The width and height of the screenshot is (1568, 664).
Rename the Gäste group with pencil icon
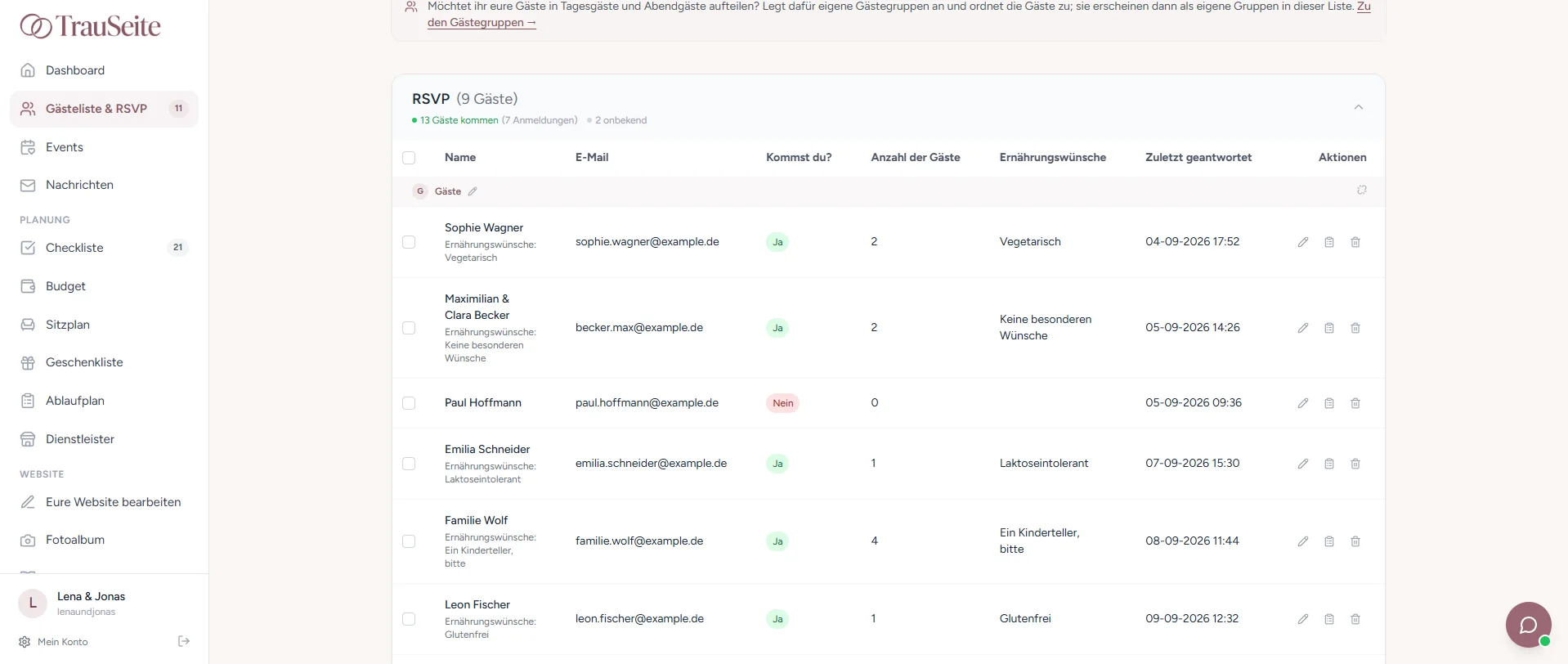click(473, 191)
